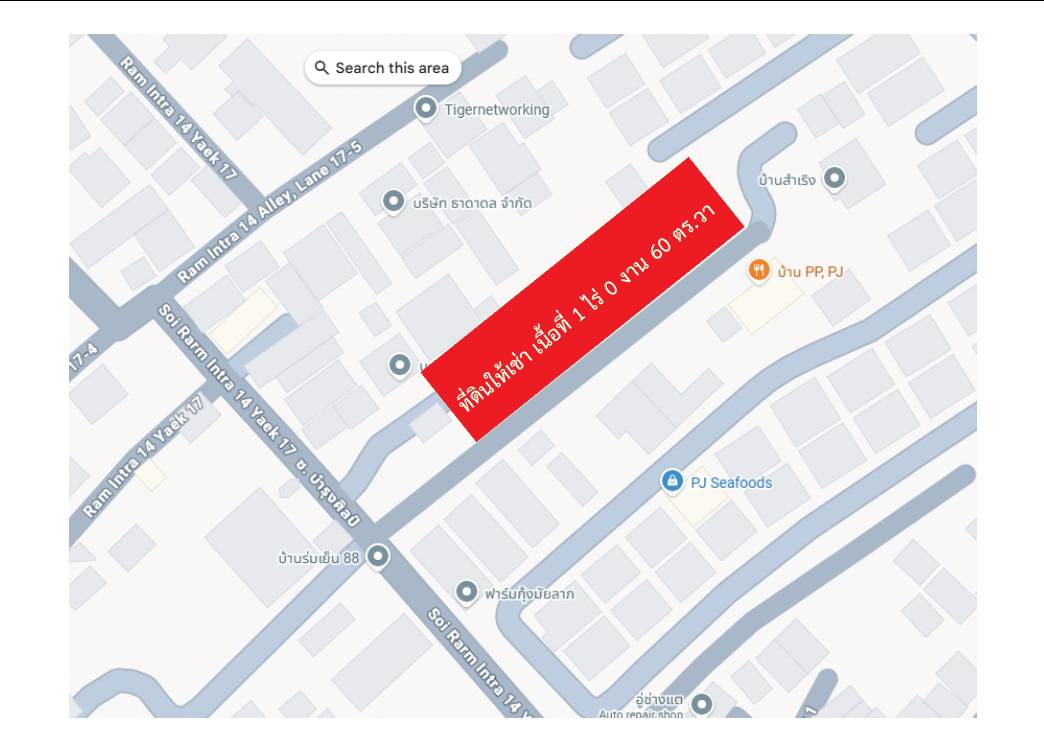1044x752 pixels.
Task: Click the บริษัท ธาดาดล จำกัด location pin
Action: (393, 201)
